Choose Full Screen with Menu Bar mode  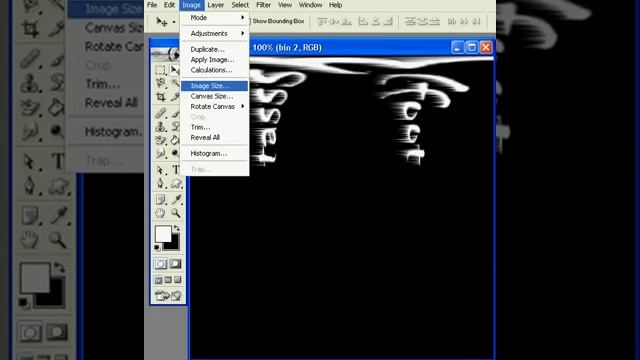pos(168,280)
